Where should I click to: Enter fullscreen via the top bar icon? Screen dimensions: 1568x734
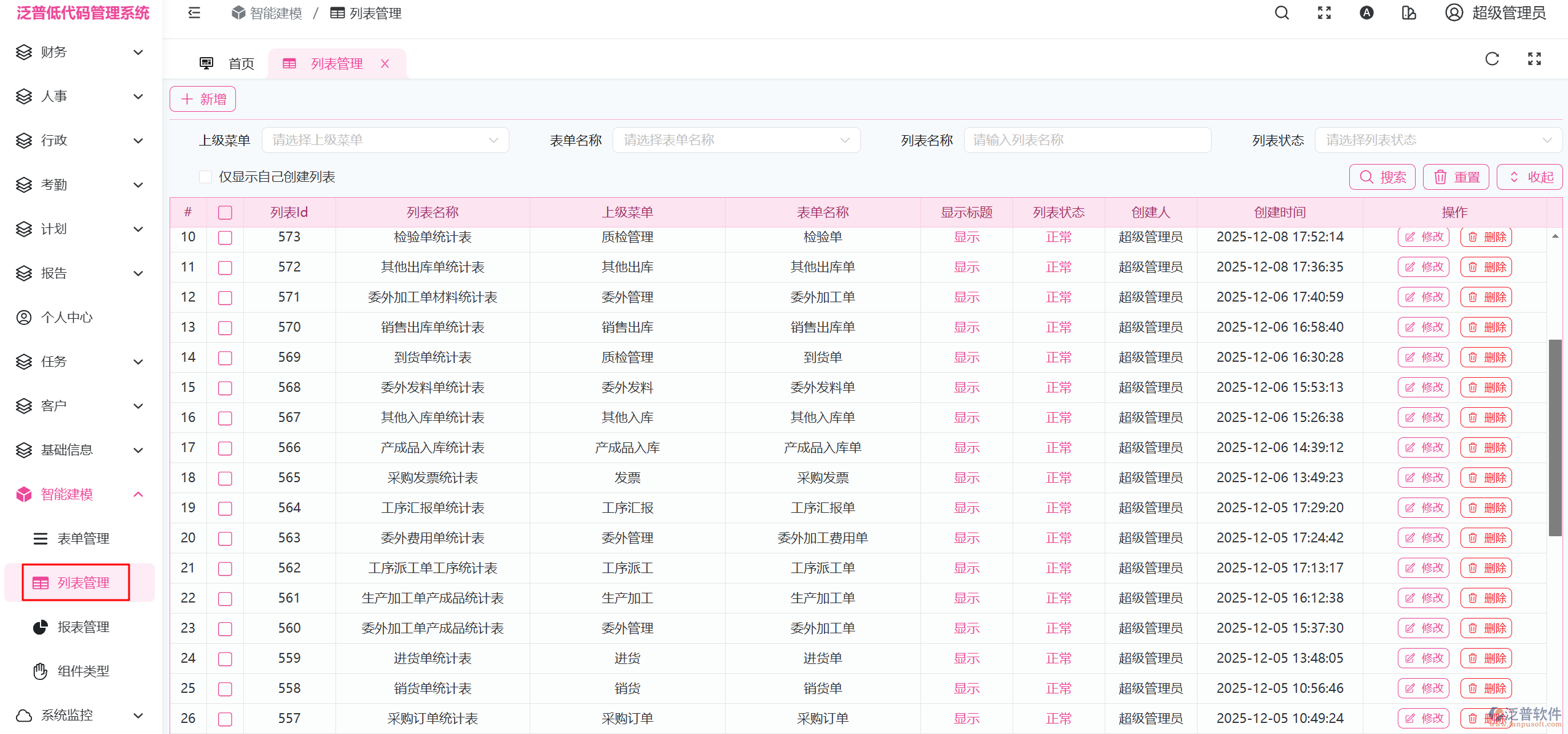[1324, 12]
